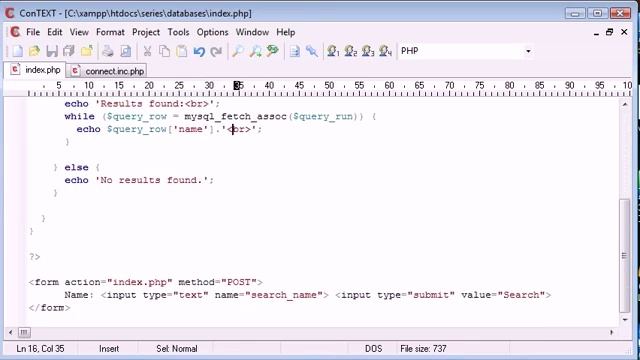Open the Project menu
Screen dimensions: 640x360
[146, 32]
